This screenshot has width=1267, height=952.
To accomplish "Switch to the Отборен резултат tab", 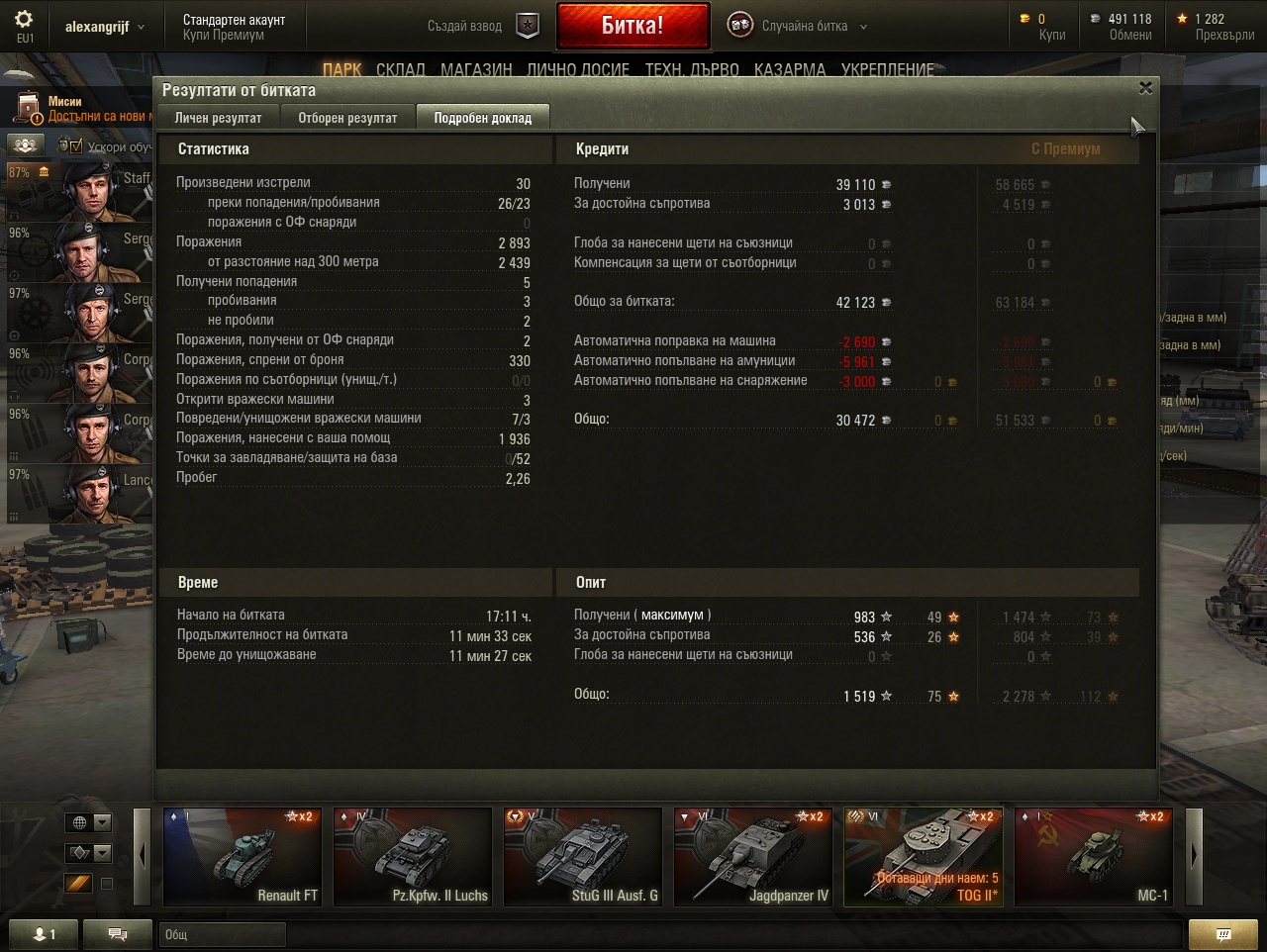I will pos(347,118).
